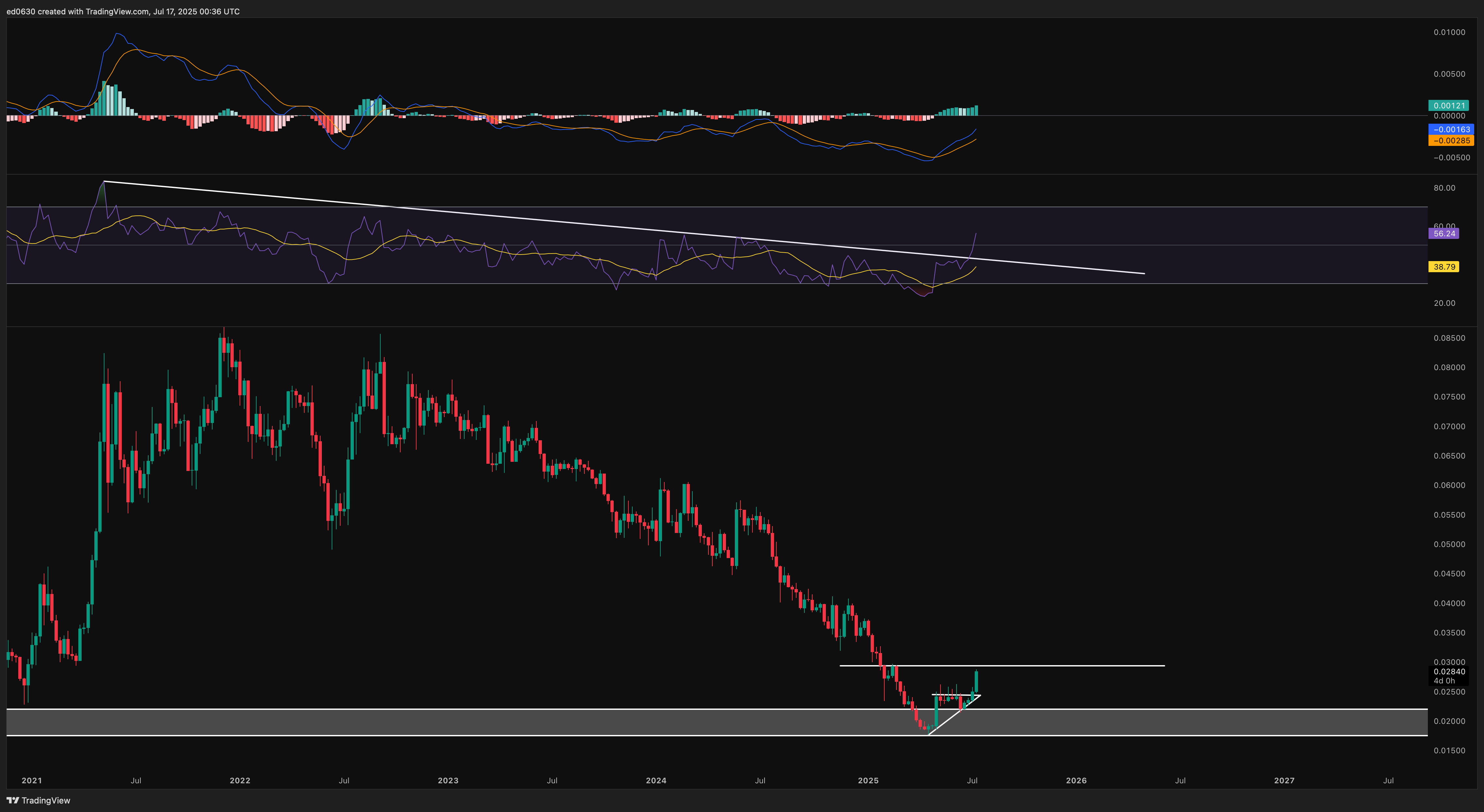
Task: Click the Jul label after 2027
Action: (x=1388, y=780)
